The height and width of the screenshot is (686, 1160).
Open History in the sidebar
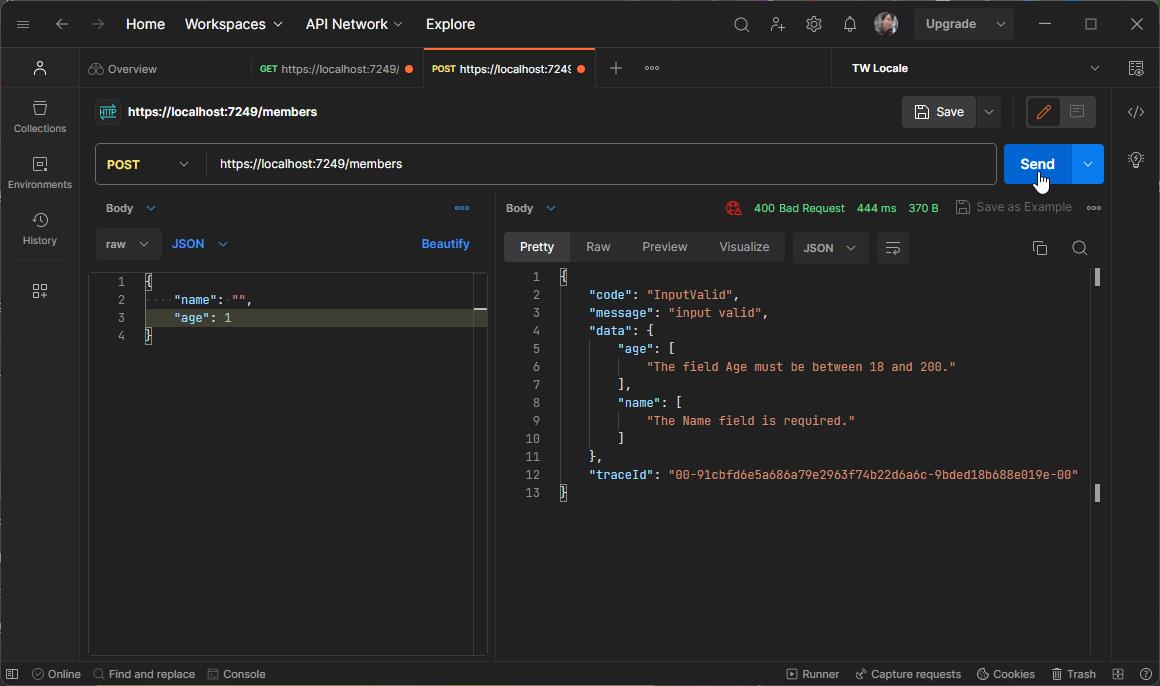40,229
